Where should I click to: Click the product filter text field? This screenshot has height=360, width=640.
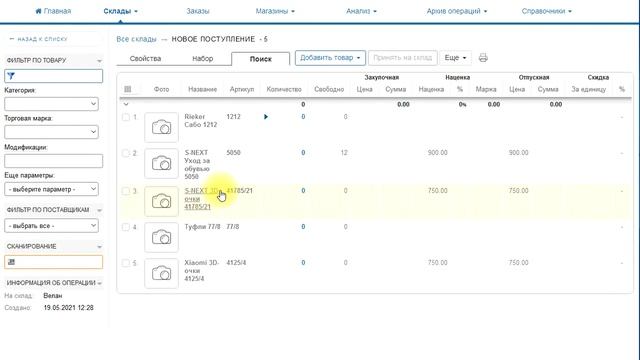pyautogui.click(x=53, y=76)
